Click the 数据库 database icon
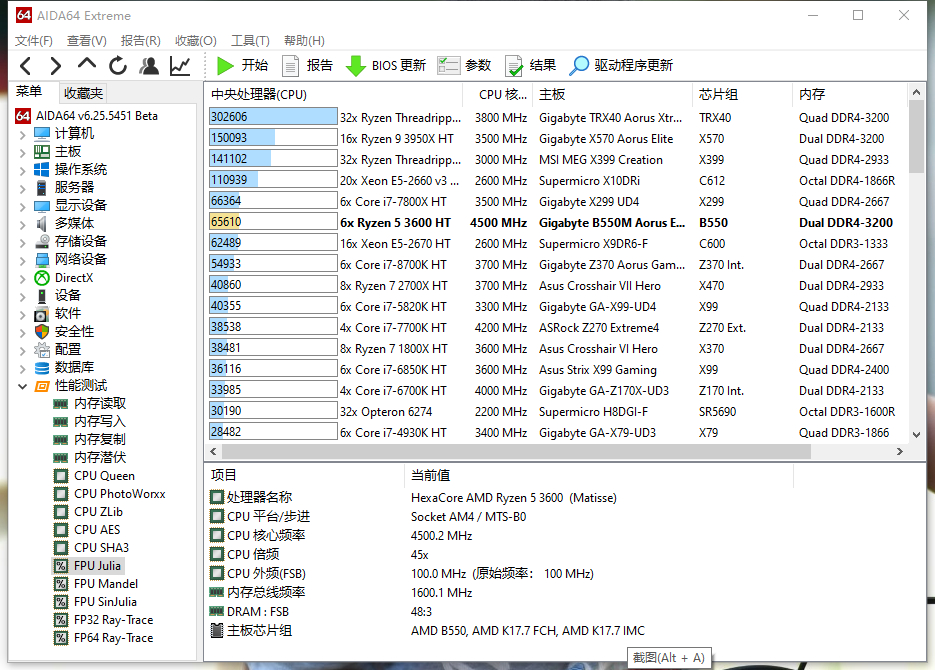 pos(42,368)
